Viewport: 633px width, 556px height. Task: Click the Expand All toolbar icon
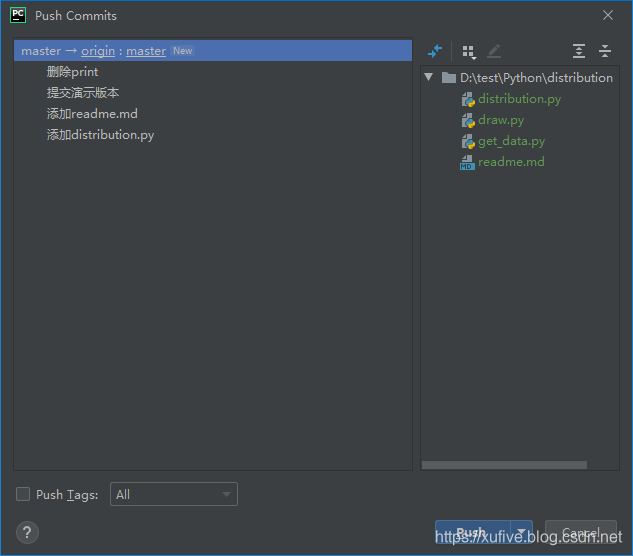point(579,51)
